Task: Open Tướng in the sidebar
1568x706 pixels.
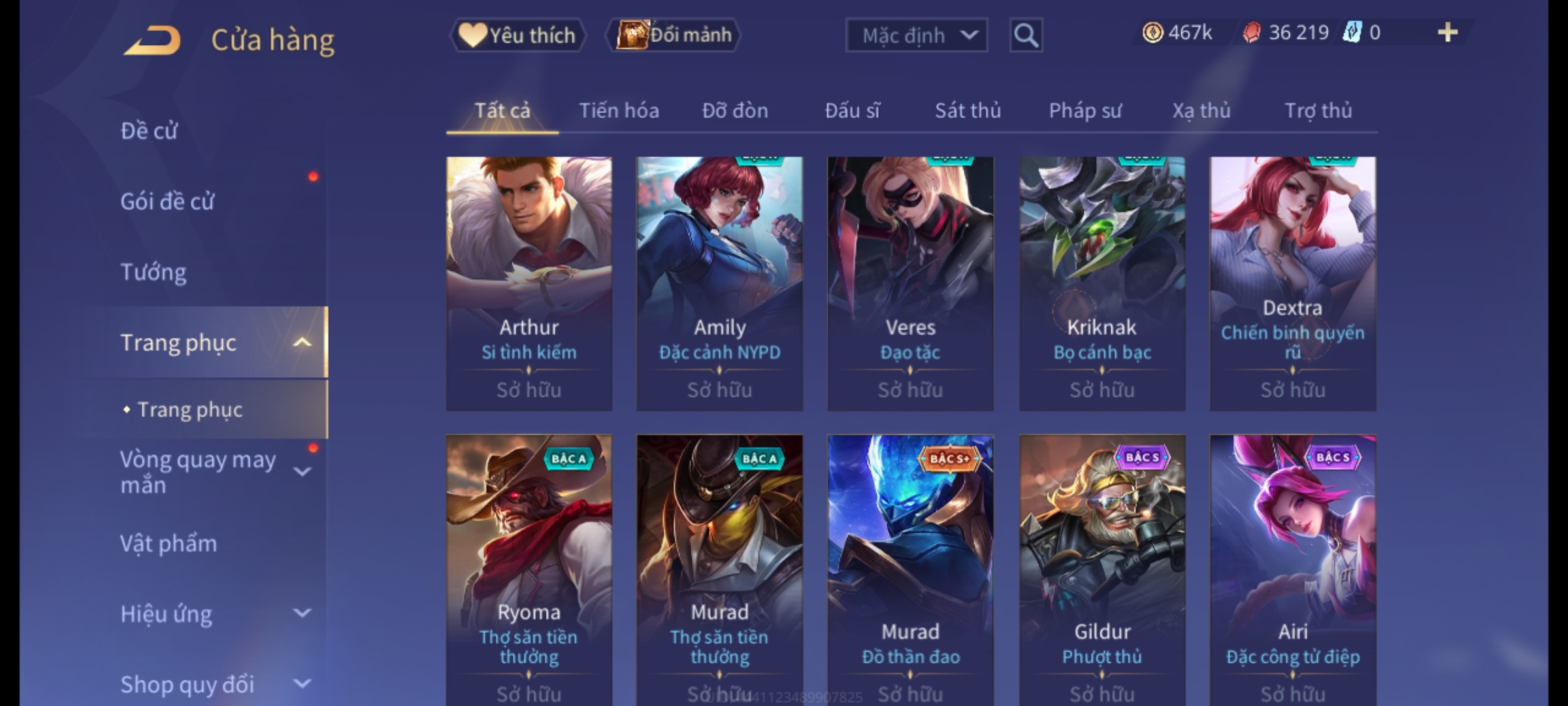Action: click(153, 272)
